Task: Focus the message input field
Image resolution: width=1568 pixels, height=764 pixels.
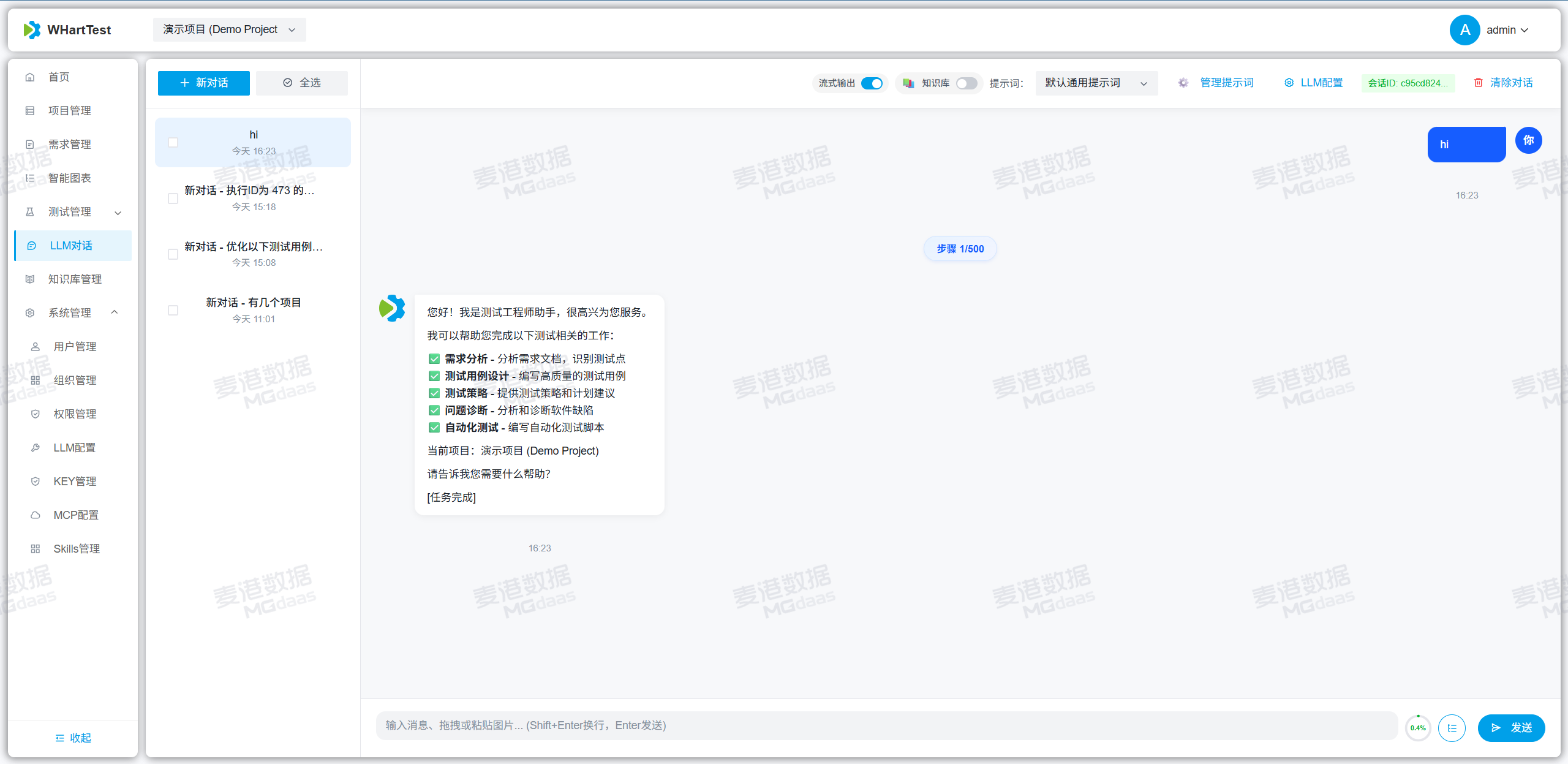Action: click(x=886, y=725)
